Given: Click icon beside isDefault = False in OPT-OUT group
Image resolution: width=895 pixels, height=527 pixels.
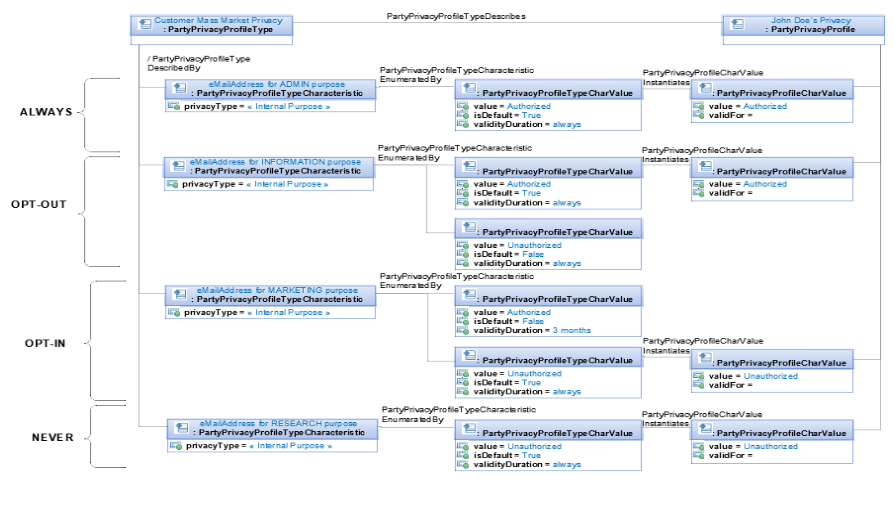Looking at the screenshot, I should (463, 254).
